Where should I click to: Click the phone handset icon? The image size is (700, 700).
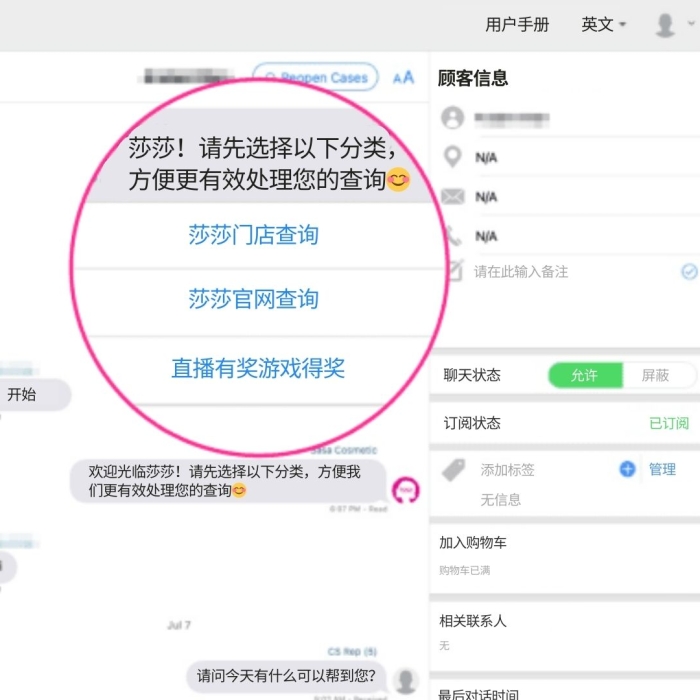[x=454, y=235]
